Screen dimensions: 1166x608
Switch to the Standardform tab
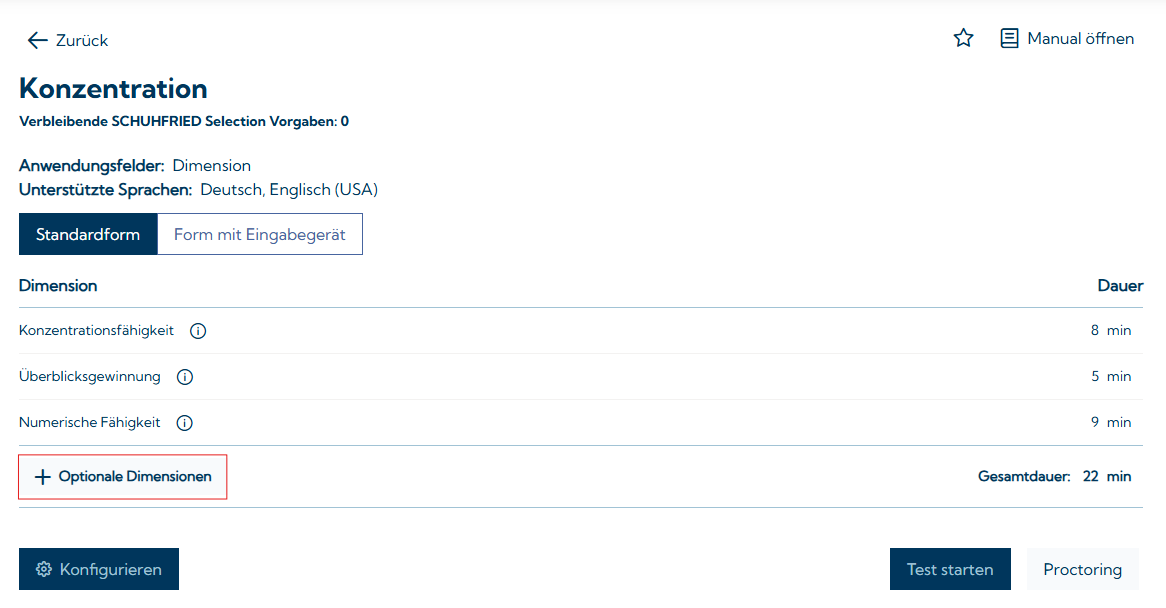coord(88,235)
